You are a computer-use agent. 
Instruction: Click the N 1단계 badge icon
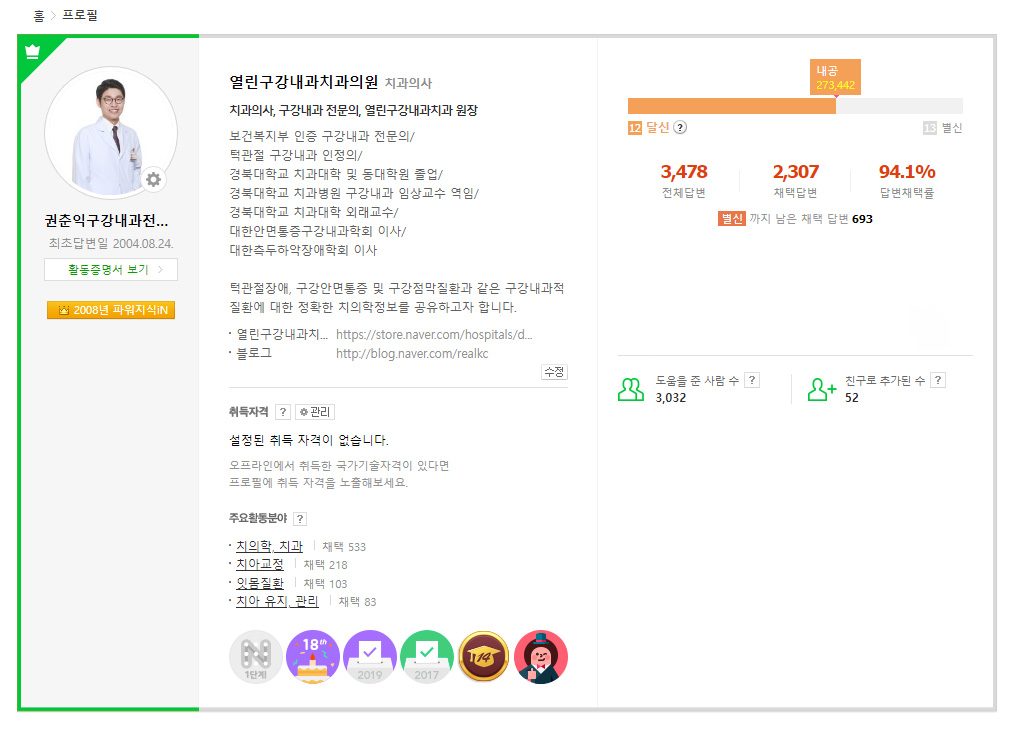pos(256,657)
